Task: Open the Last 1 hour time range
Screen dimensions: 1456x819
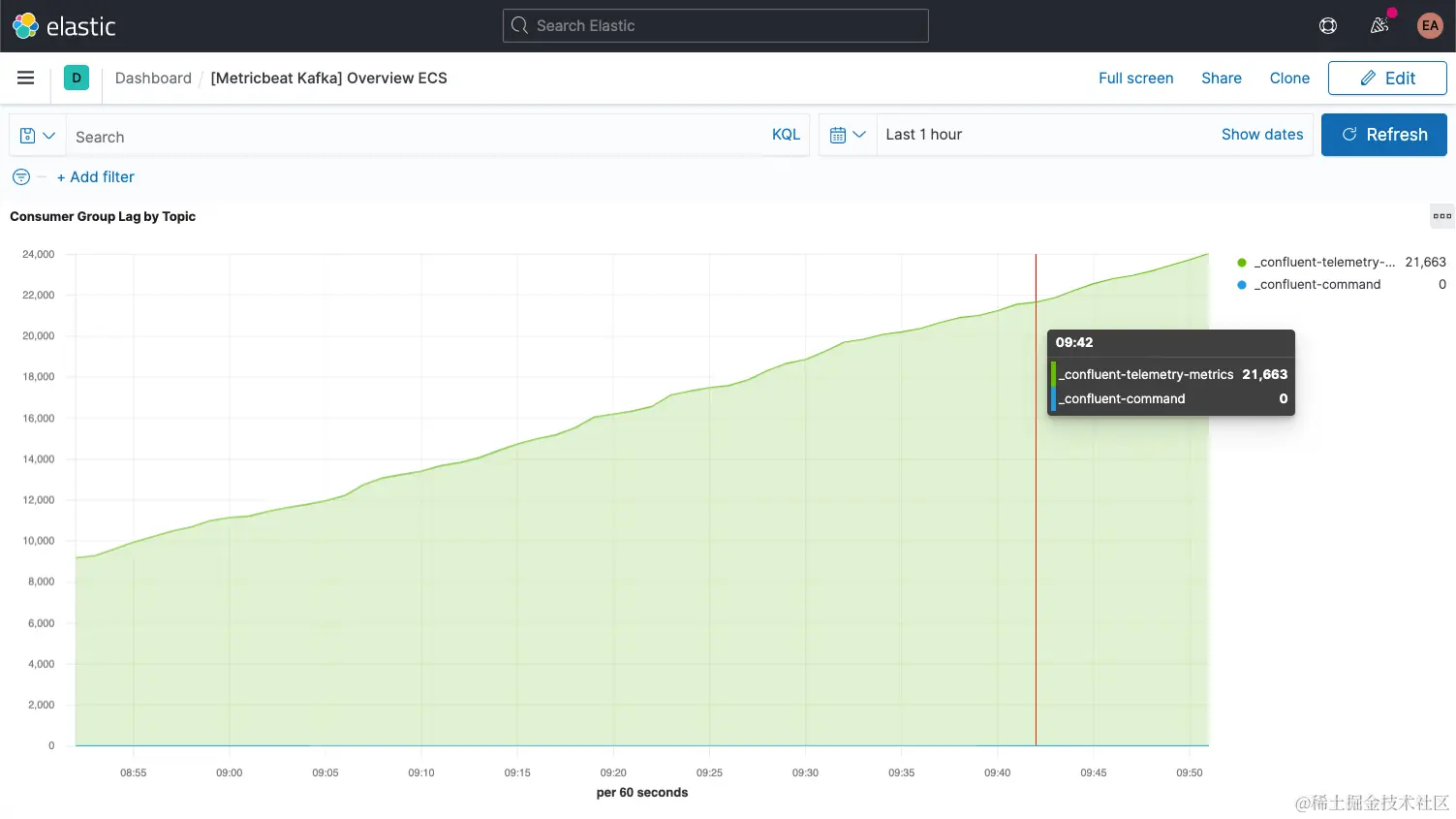Action: pos(924,135)
